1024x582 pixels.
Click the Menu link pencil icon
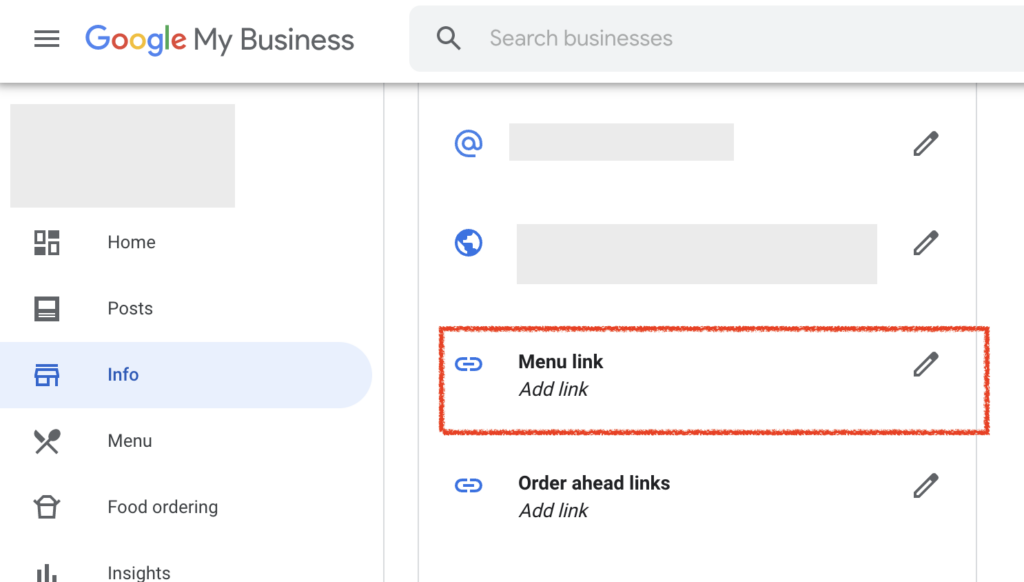[x=926, y=364]
